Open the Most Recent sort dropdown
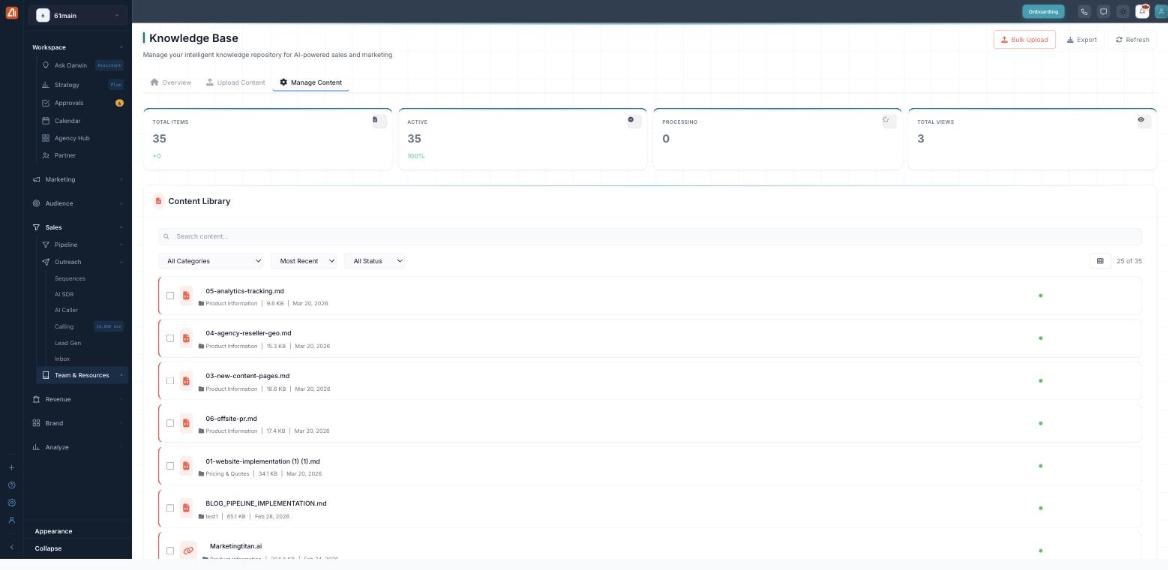The width and height of the screenshot is (1168, 570). tap(305, 261)
